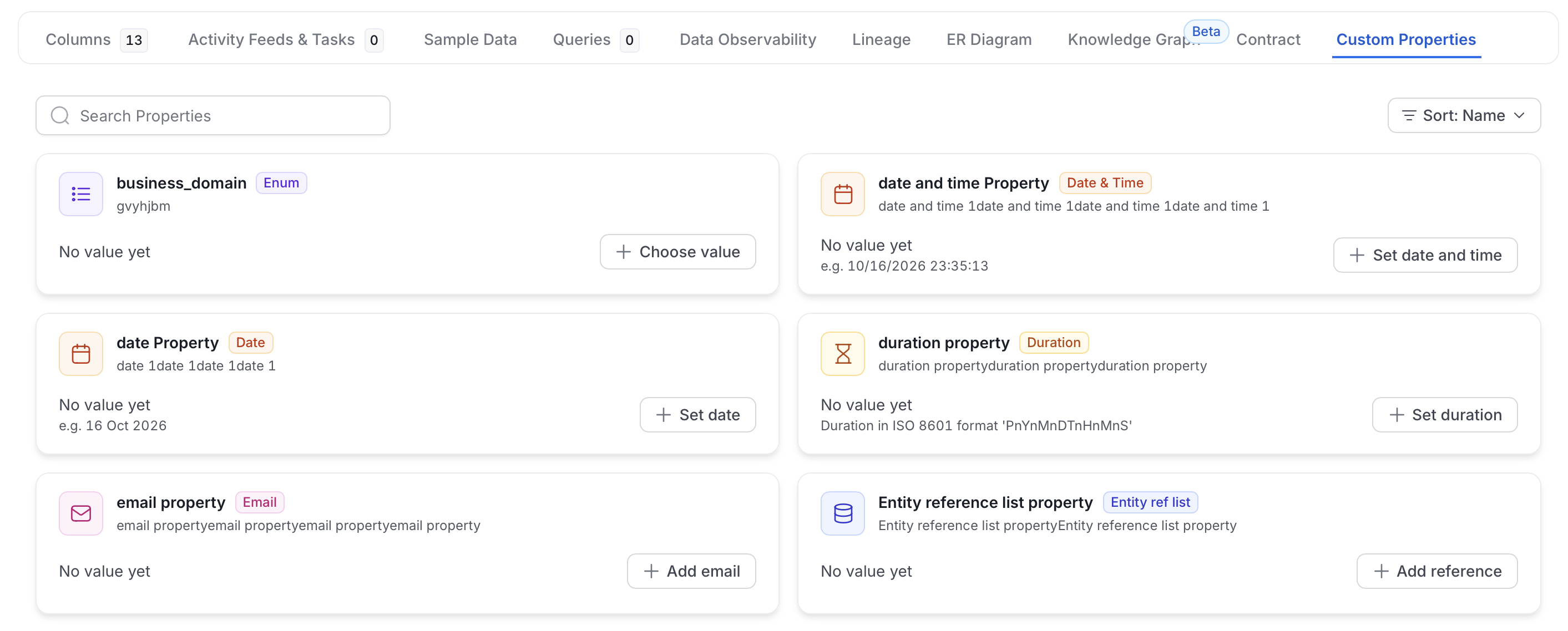Screen dimensions: 1568x631
Task: Focus the Search Properties field
Action: (213, 116)
